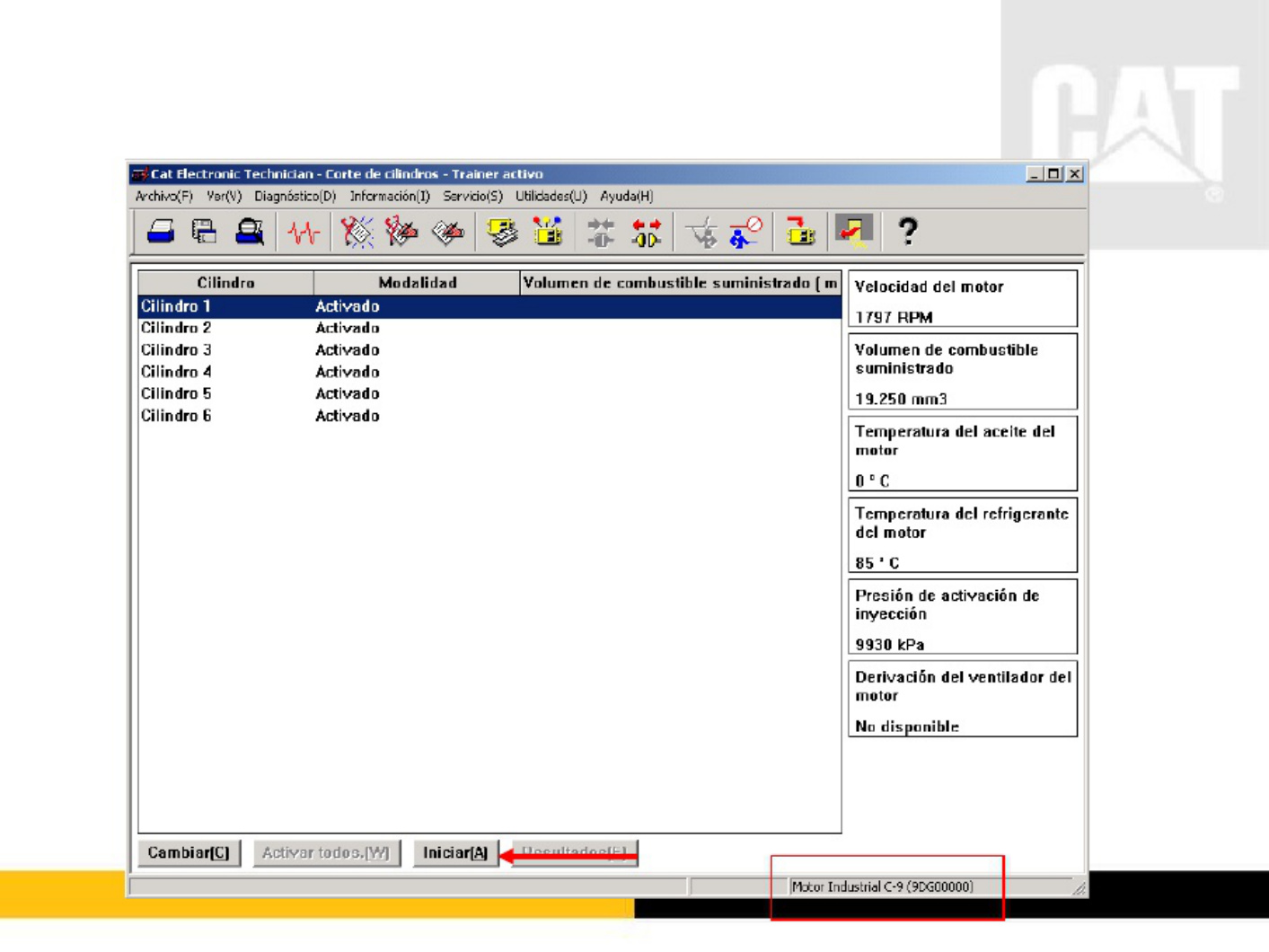Click the Velocidad del motor 1797 RPM panel
The image size is (1269, 952).
click(x=963, y=299)
